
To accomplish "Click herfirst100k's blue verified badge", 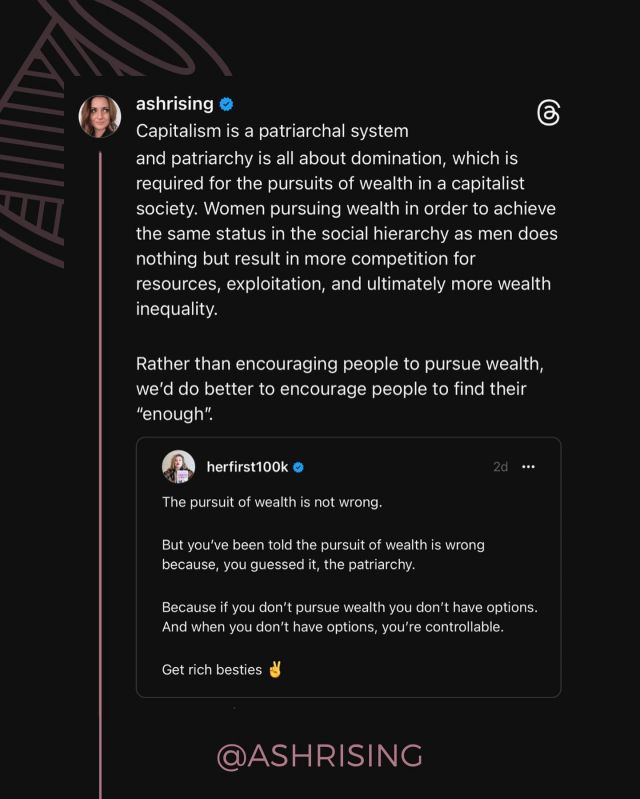I will pyautogui.click(x=298, y=467).
